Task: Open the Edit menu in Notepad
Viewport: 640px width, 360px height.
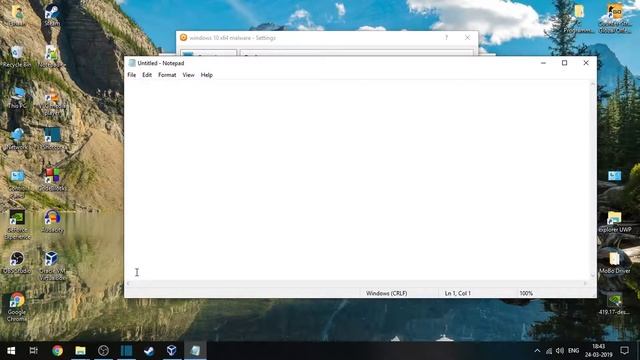Action: pyautogui.click(x=147, y=75)
